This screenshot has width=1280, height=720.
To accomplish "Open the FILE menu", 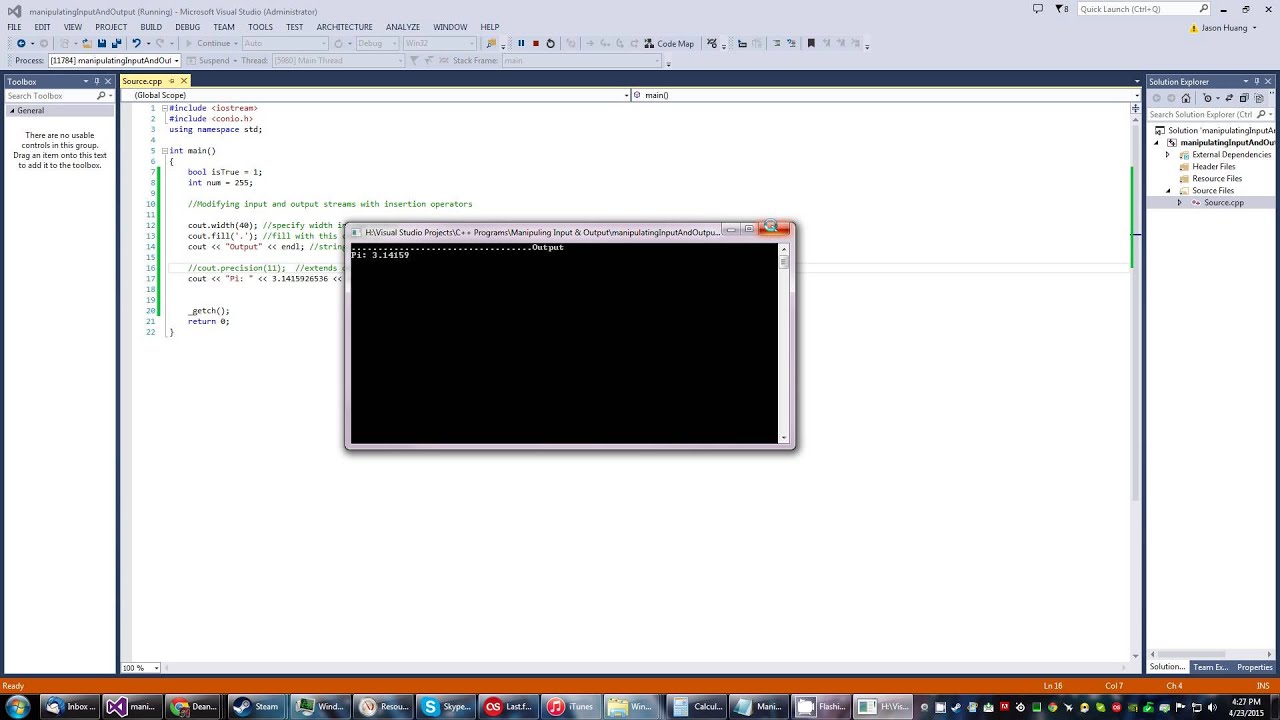I will 14,27.
